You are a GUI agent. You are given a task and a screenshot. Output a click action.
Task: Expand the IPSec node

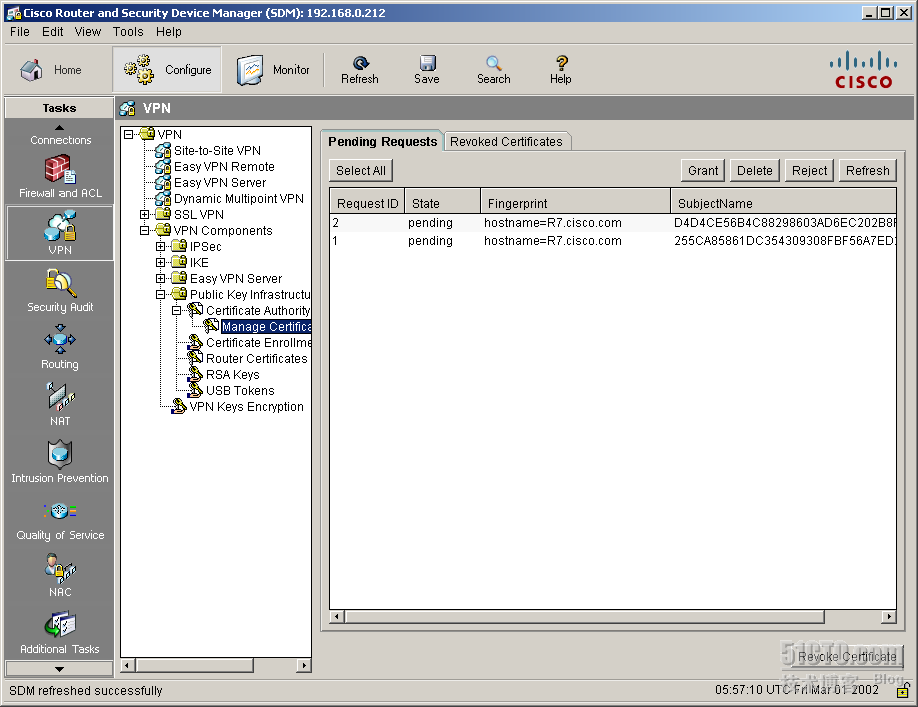coord(160,246)
